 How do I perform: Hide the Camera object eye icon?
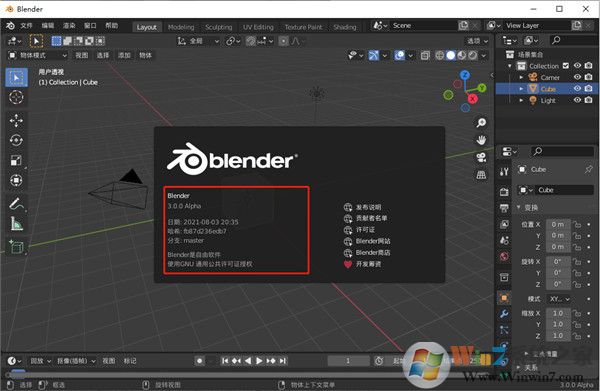click(577, 77)
